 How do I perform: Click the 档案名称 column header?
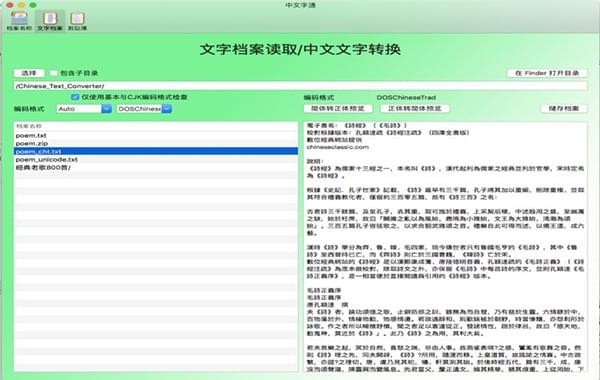coord(156,126)
